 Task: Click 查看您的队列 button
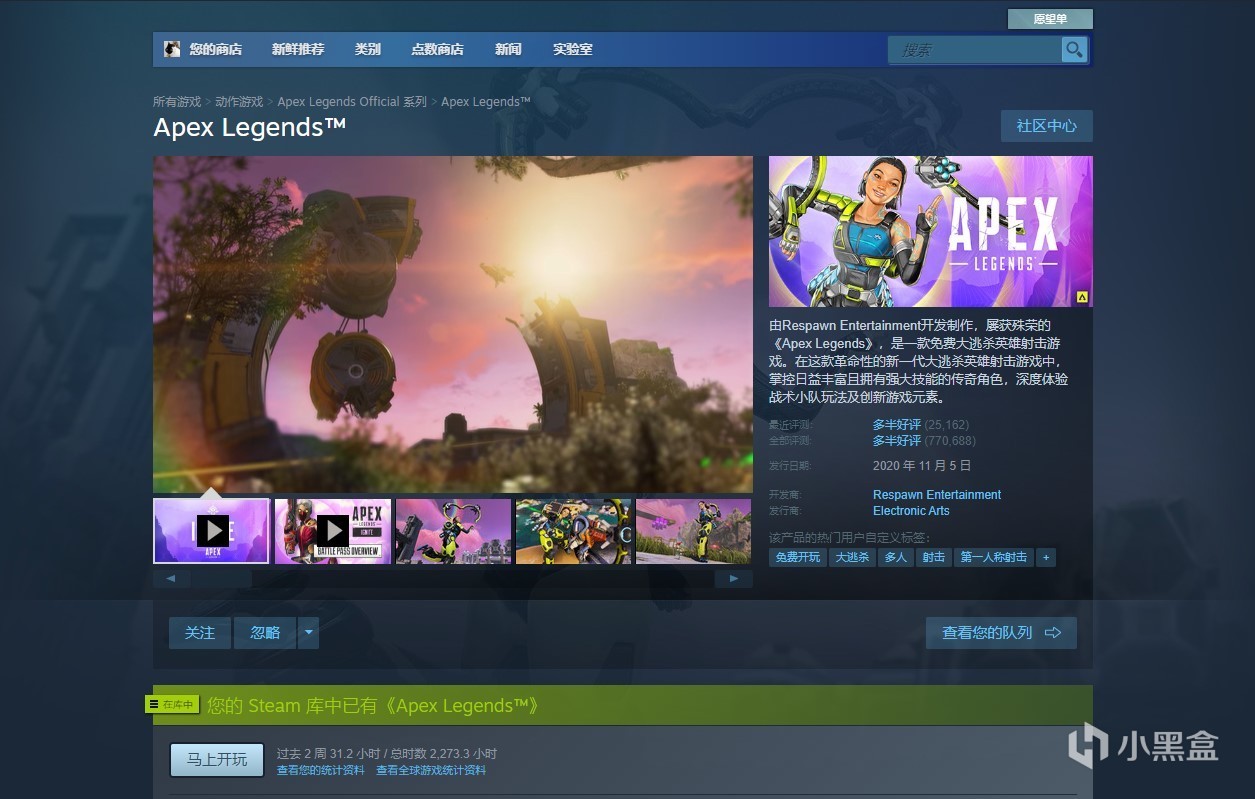coord(1001,633)
